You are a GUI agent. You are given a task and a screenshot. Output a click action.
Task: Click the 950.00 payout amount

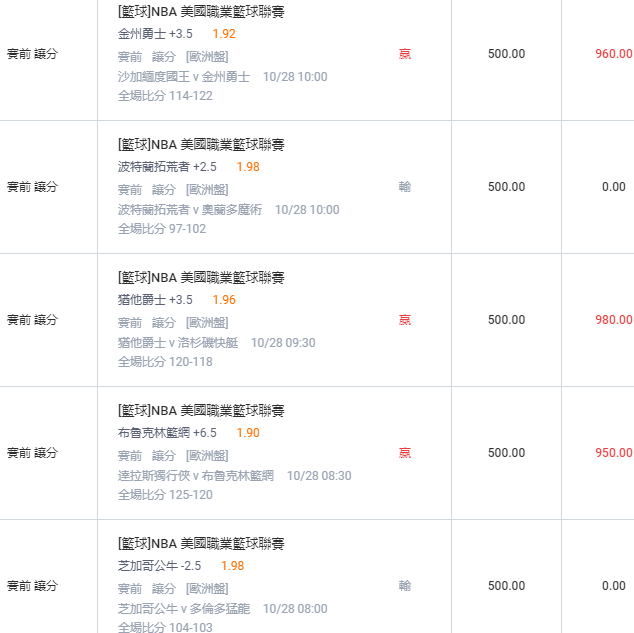(x=613, y=453)
